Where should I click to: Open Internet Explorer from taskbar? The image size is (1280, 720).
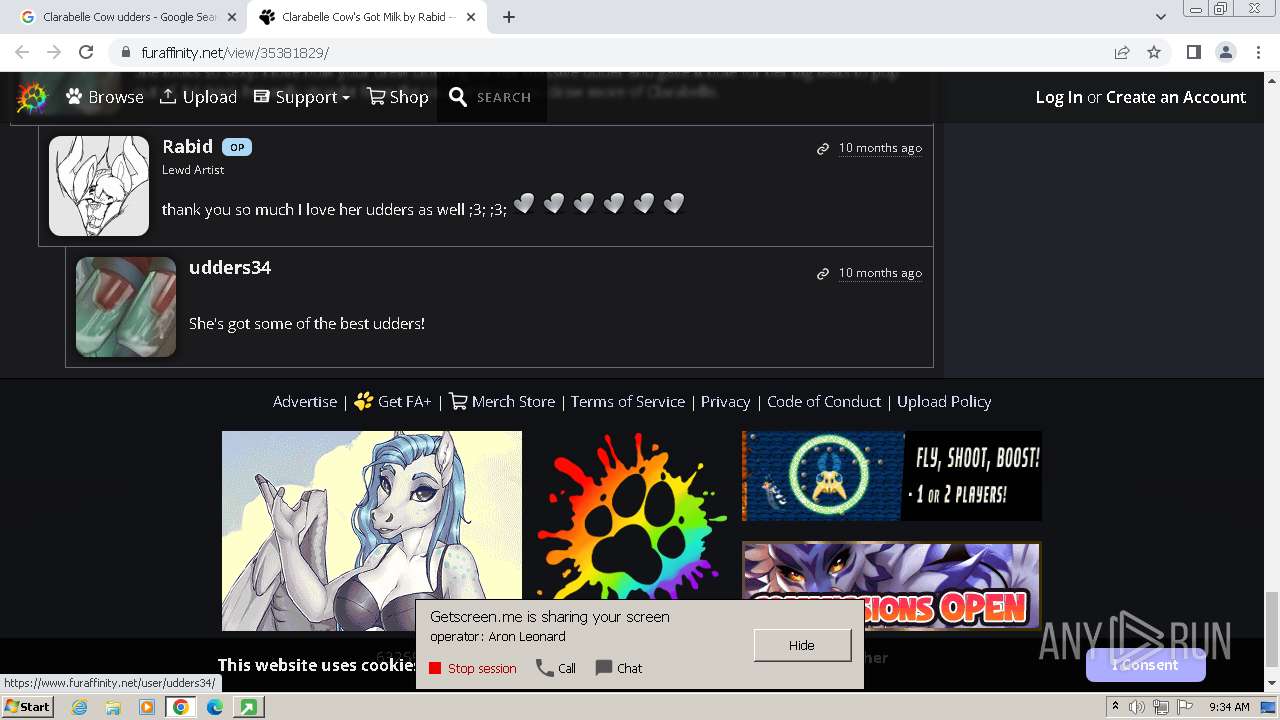pos(80,707)
